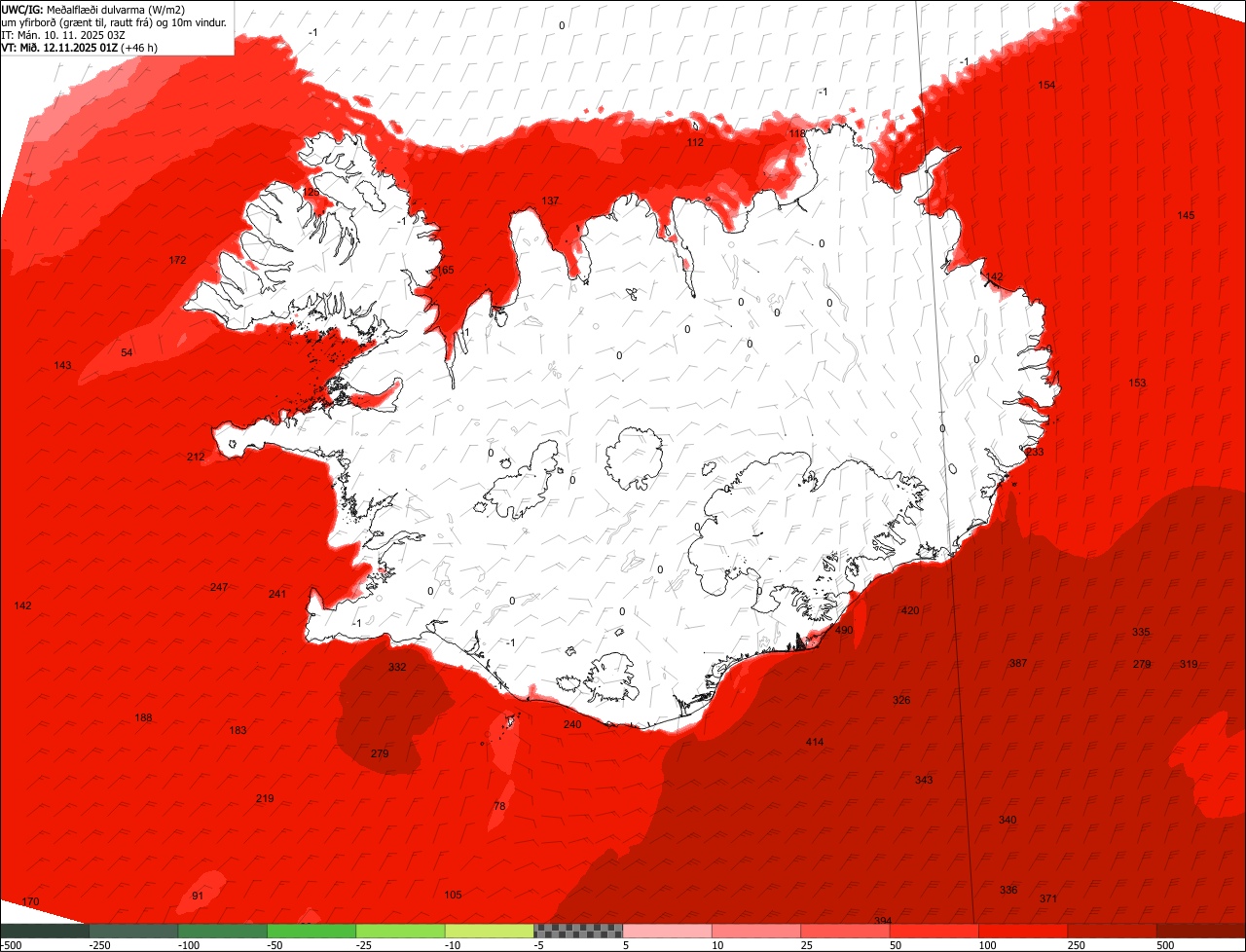Click the salmon legend swatch between 25 and 50

(846, 931)
